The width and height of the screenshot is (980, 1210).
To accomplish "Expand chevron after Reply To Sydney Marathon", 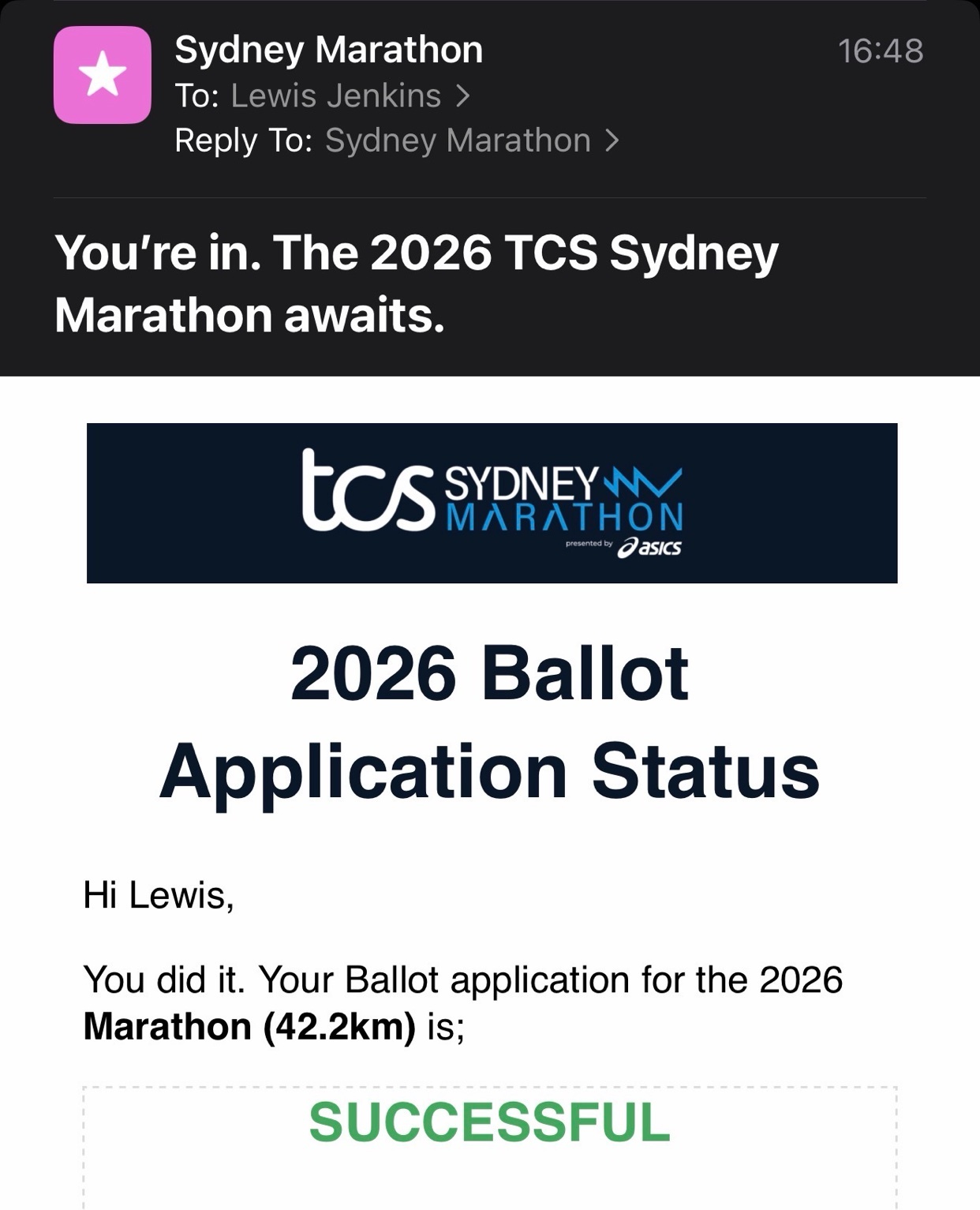I will click(612, 140).
